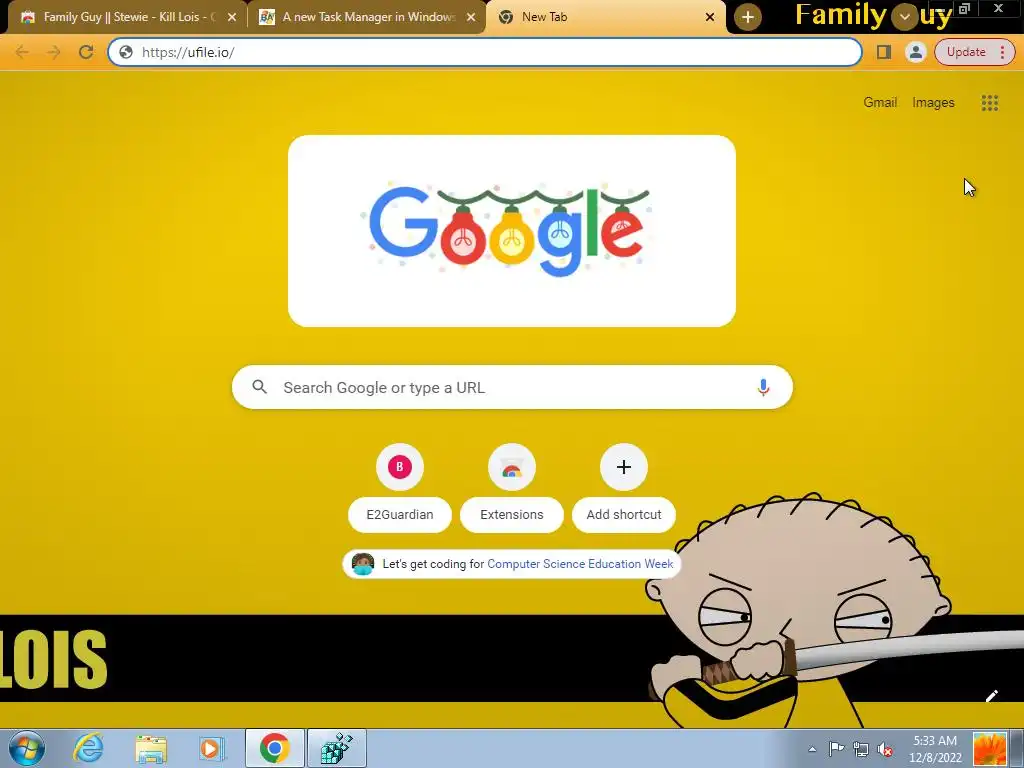Click the Chrome taskbar icon
Image resolution: width=1024 pixels, height=768 pixels.
pyautogui.click(x=274, y=748)
